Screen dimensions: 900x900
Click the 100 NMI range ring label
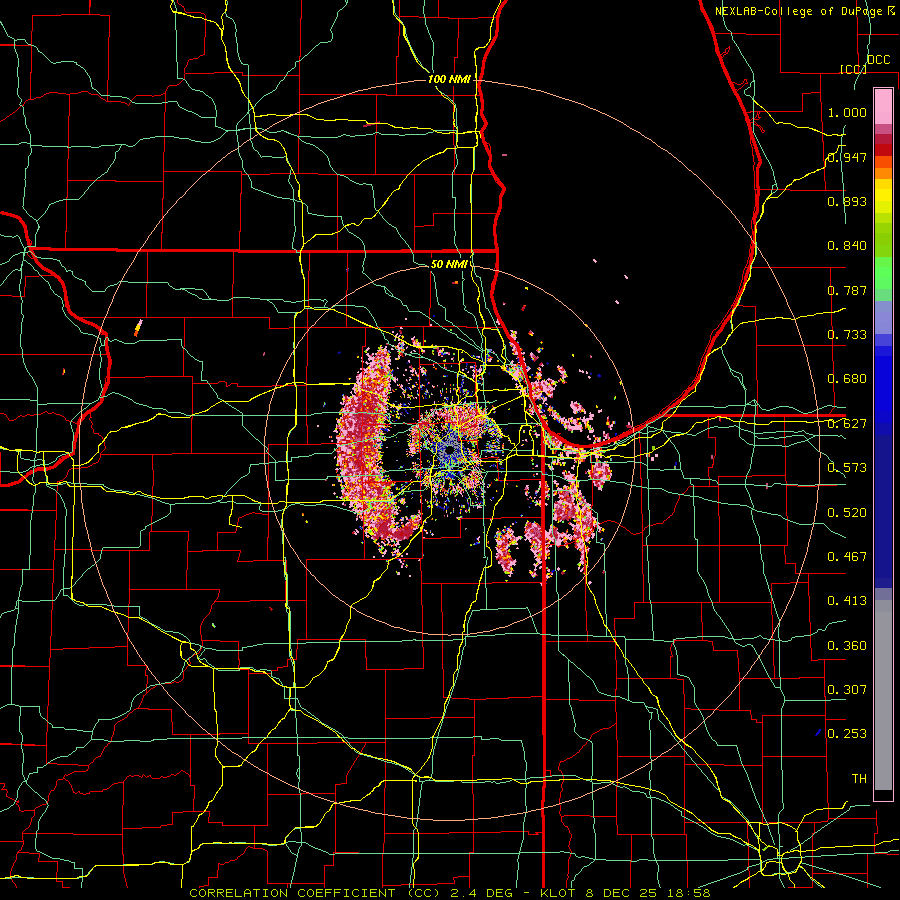[449, 79]
